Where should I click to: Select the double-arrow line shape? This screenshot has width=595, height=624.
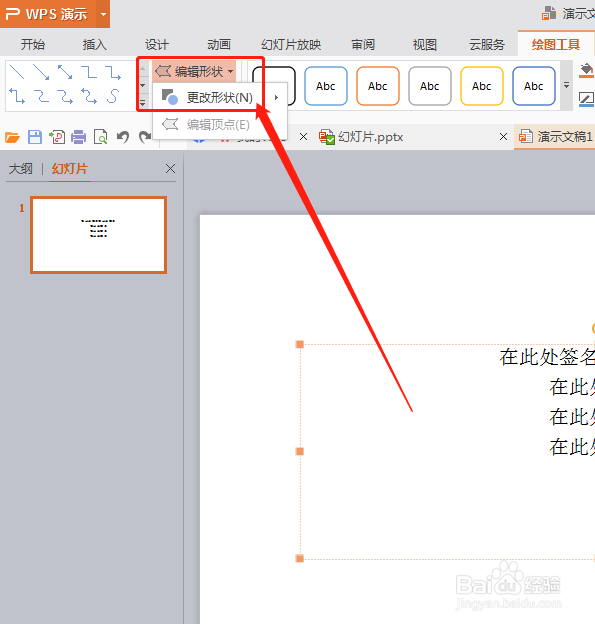[65, 72]
